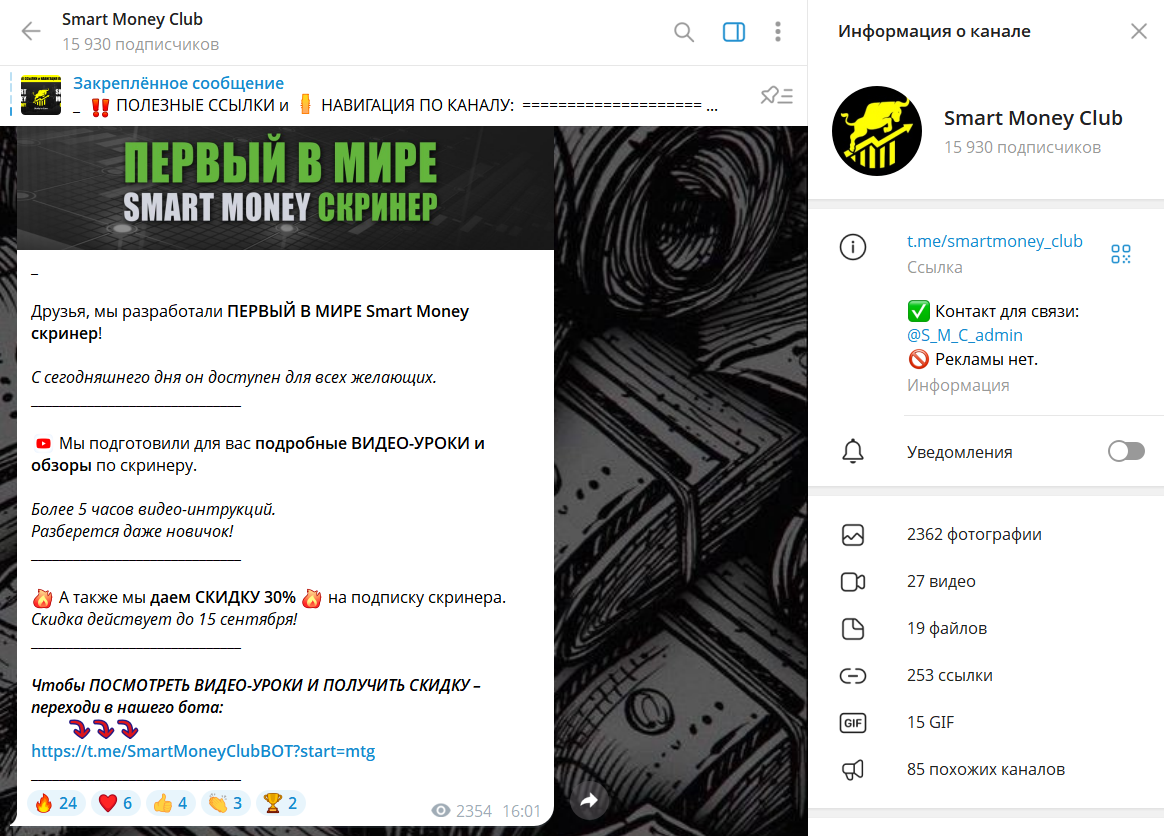
Task: Open the @S_M_C_admin contact
Action: 964,336
